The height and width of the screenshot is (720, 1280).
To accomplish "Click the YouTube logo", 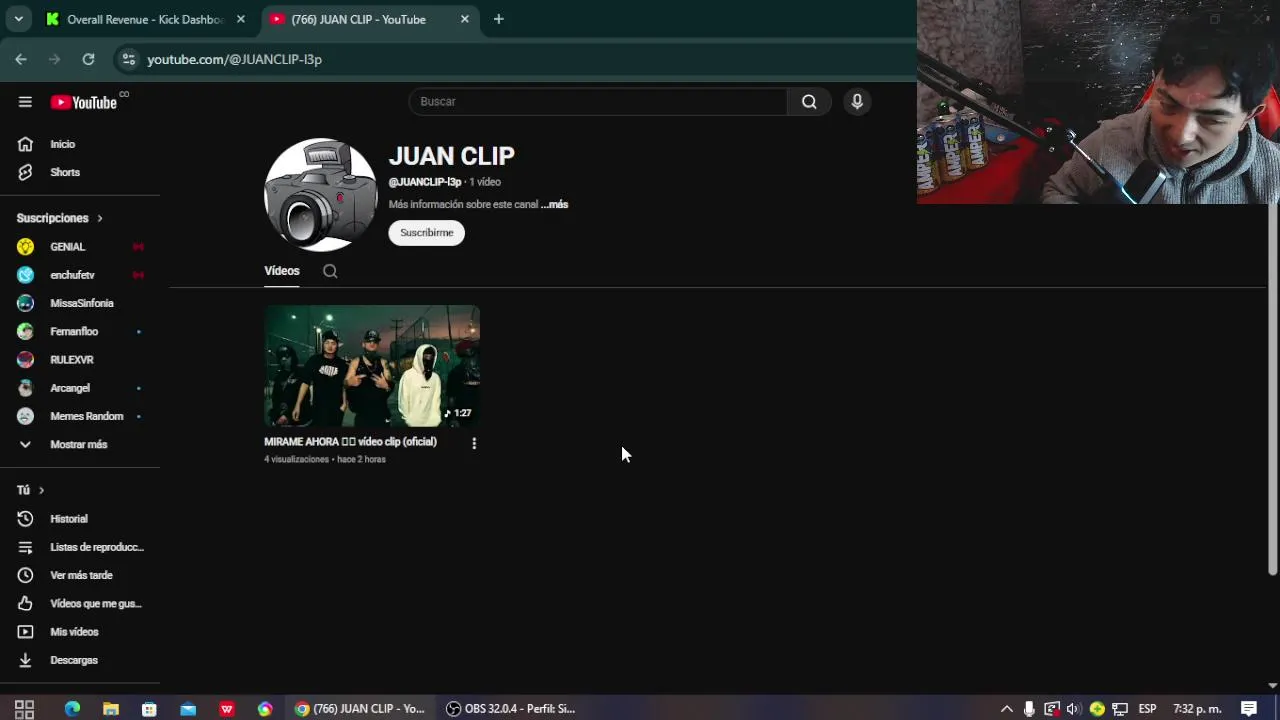I will tap(84, 102).
